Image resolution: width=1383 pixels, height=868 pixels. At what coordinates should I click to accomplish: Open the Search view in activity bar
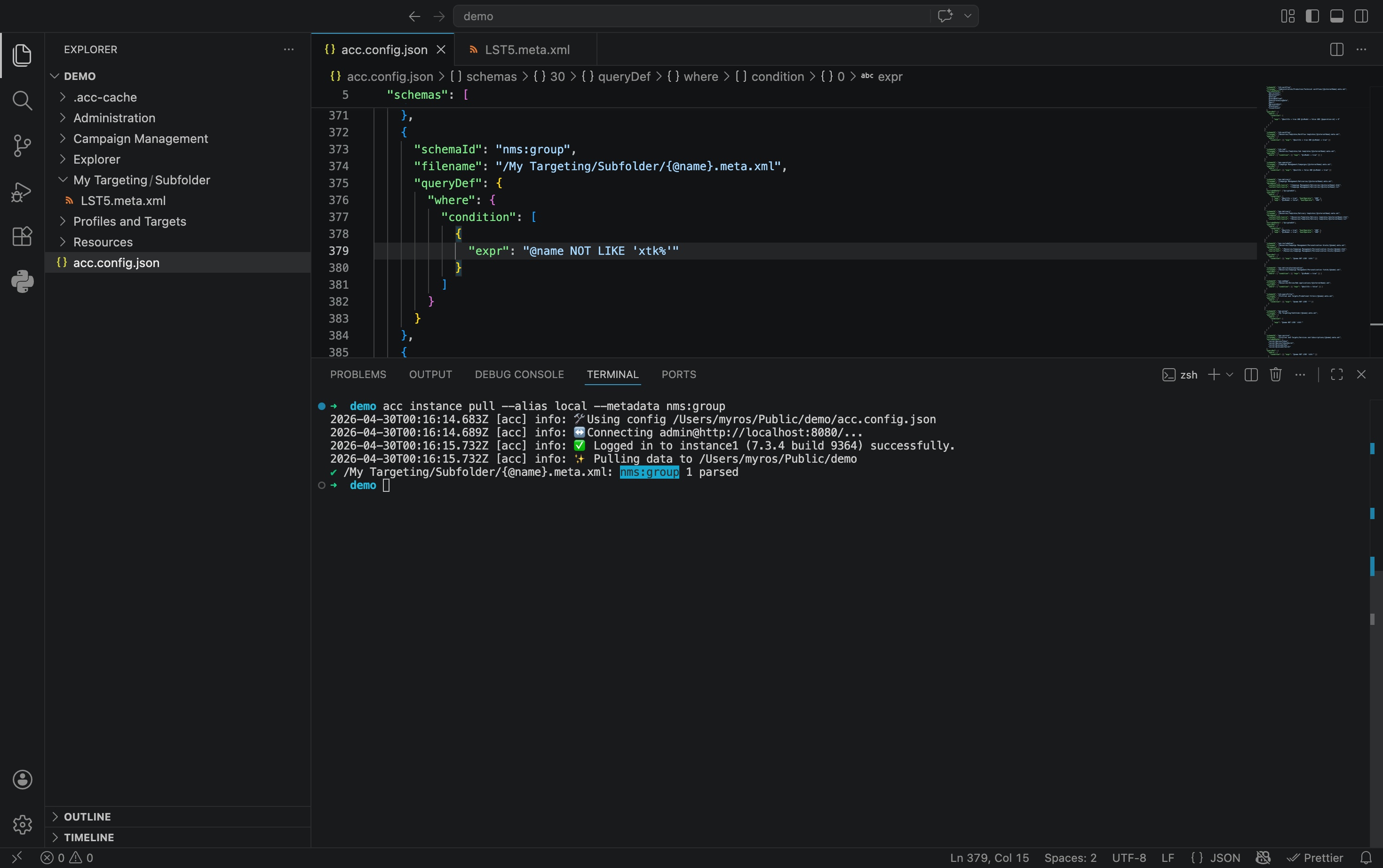pos(22,101)
